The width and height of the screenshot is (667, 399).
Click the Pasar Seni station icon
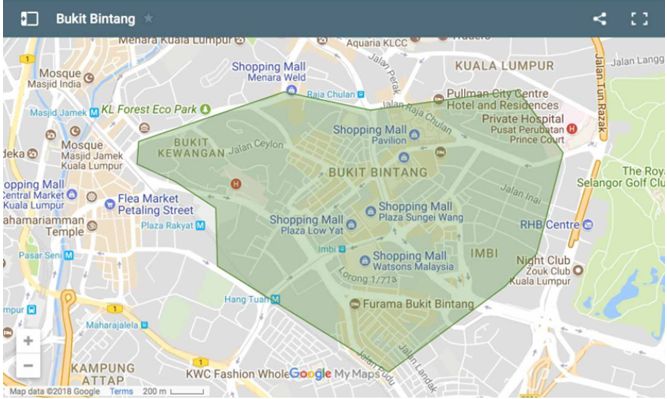tap(68, 255)
